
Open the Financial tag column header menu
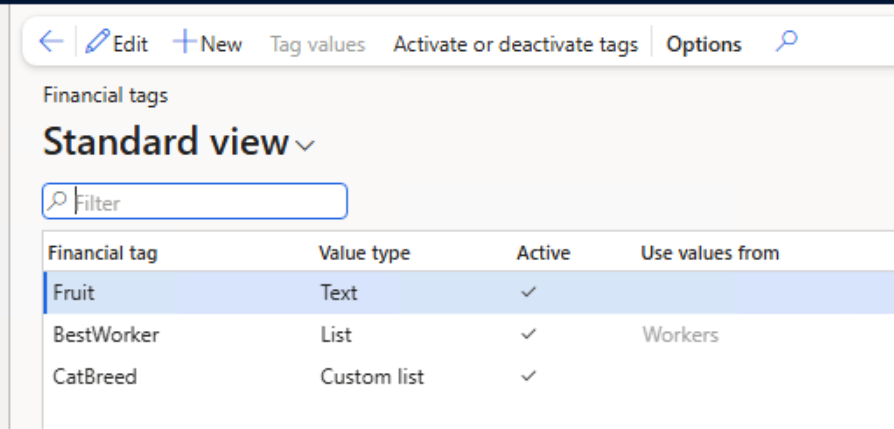coord(103,253)
